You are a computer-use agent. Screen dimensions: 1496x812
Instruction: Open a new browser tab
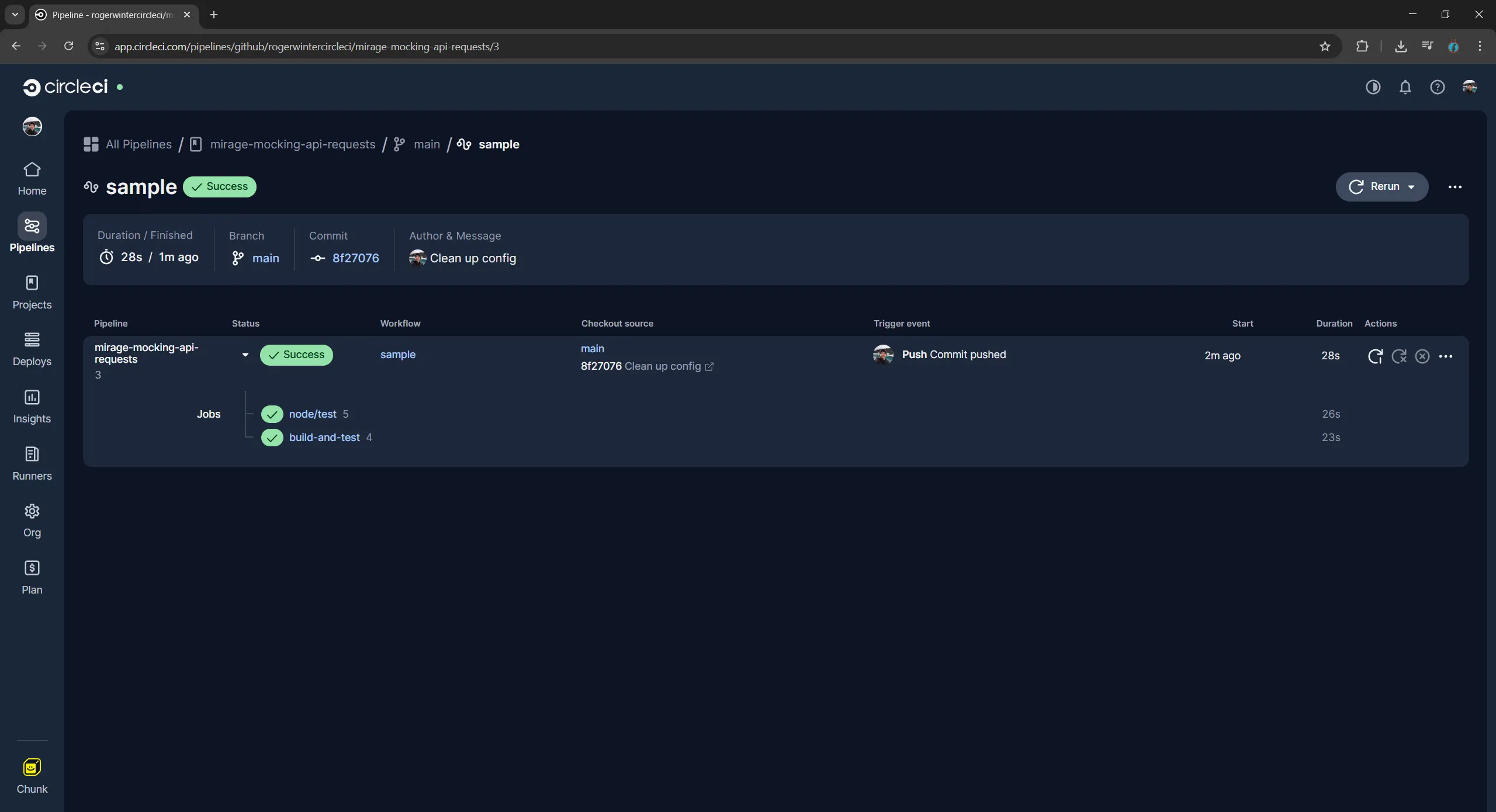[214, 15]
